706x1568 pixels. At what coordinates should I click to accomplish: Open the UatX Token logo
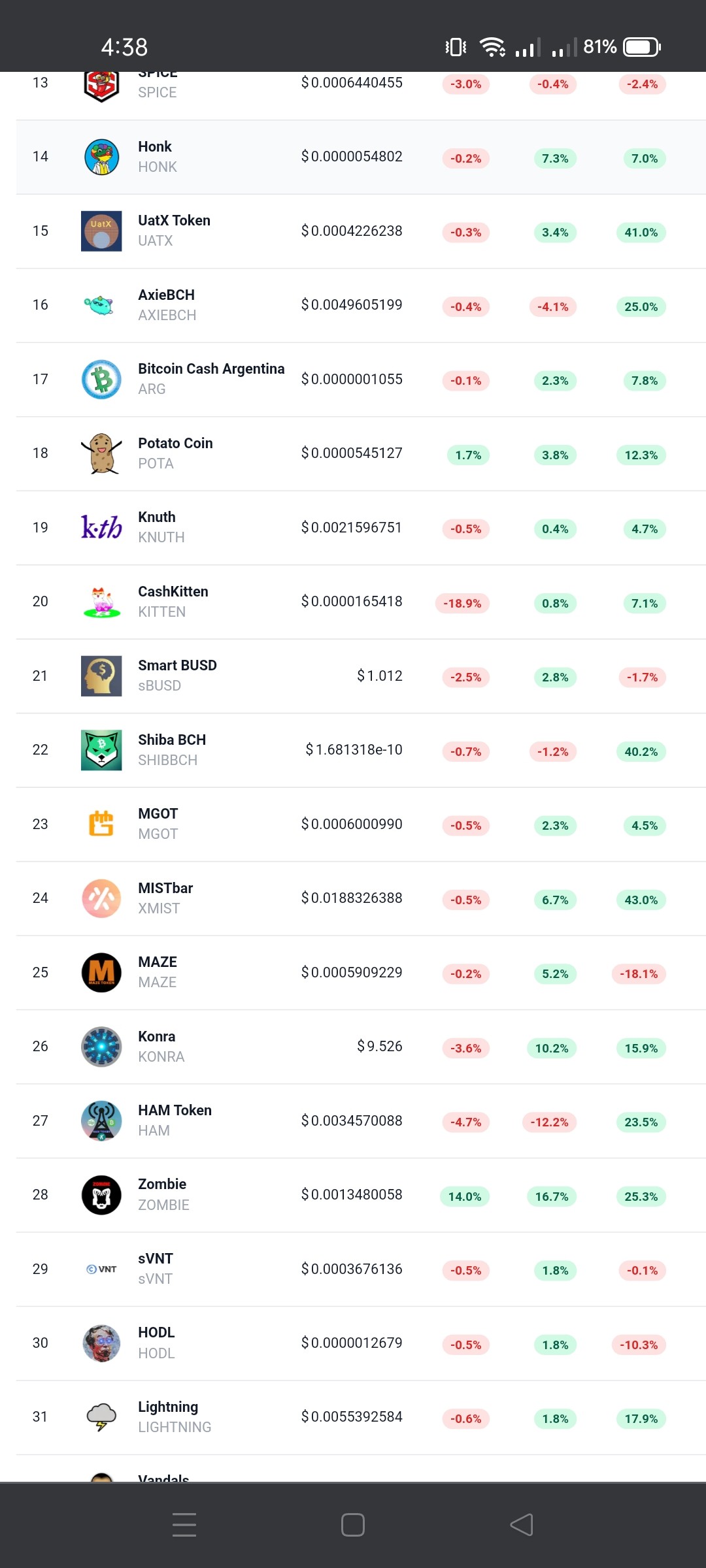pyautogui.click(x=101, y=231)
